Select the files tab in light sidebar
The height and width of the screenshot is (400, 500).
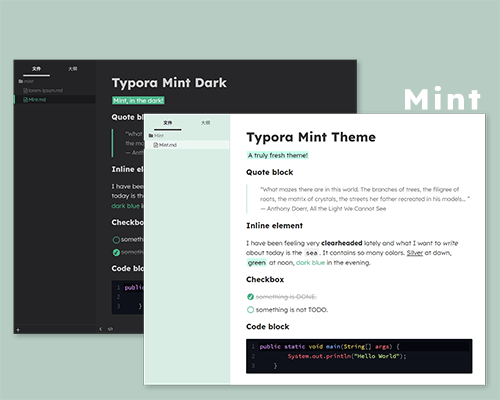pos(168,123)
